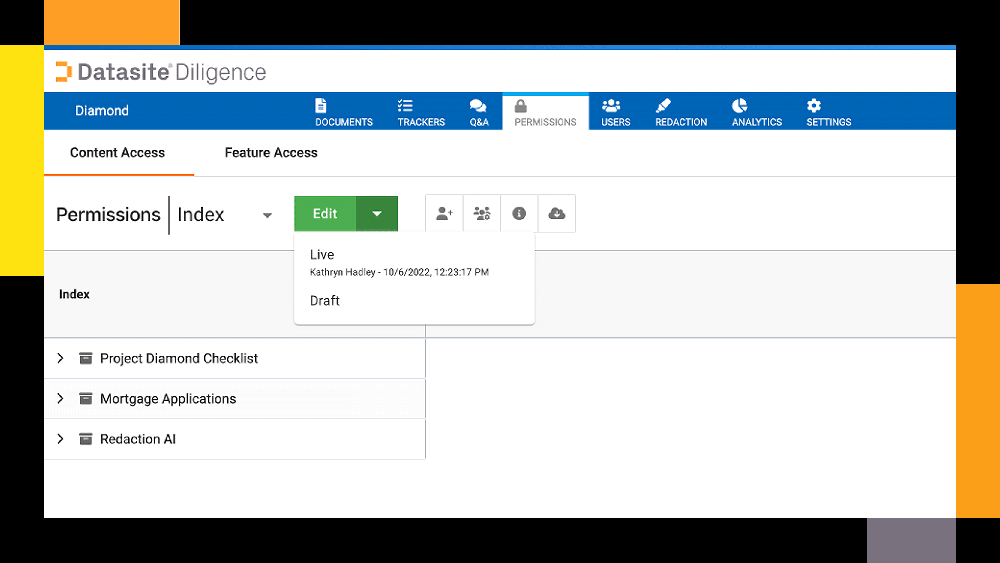1000x563 pixels.
Task: Select the Project Diamond Checklist label
Action: 179,358
